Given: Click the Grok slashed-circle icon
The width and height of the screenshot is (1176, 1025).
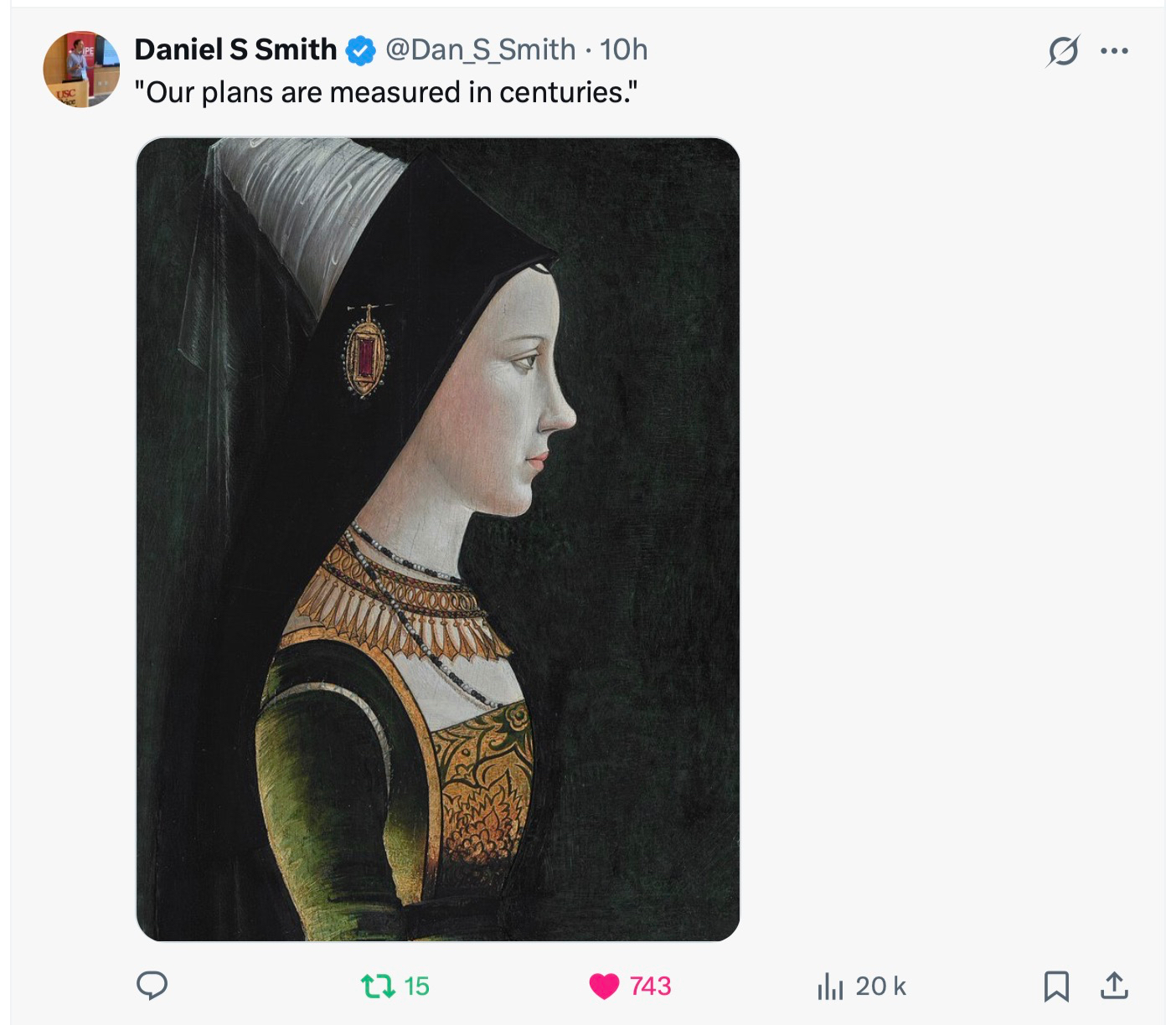Looking at the screenshot, I should (x=1063, y=51).
